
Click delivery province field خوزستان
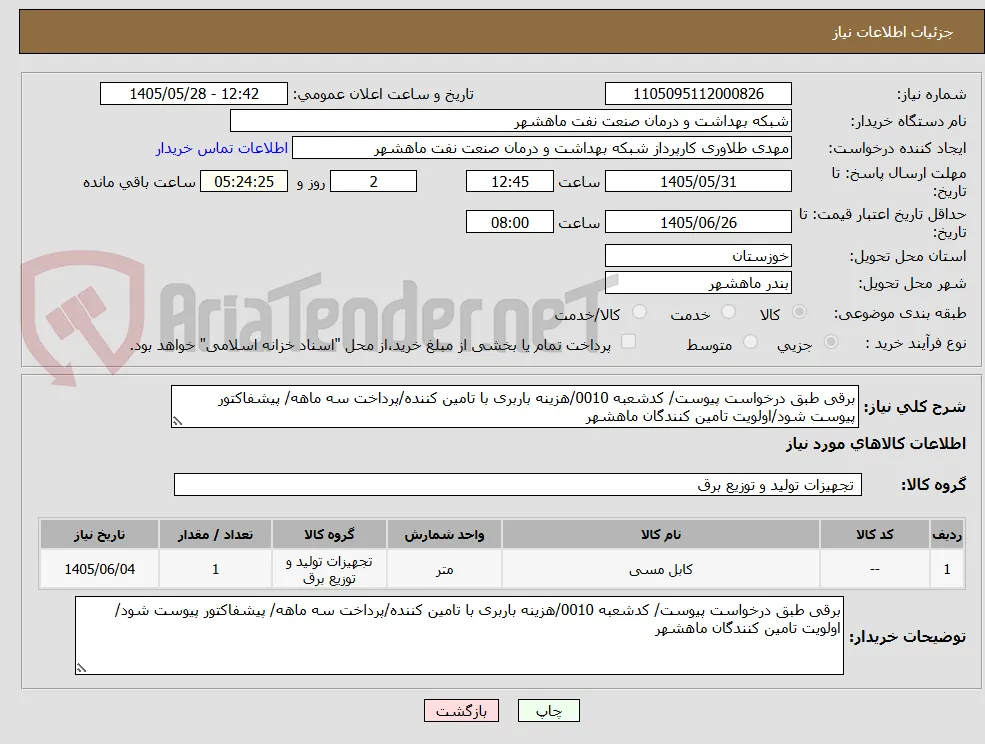tap(698, 256)
